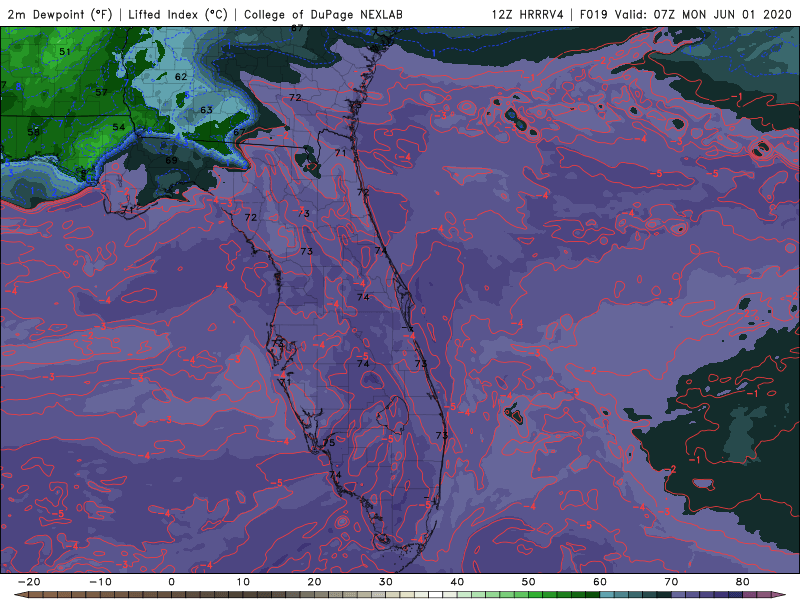Click the "57" dewpoint value on the map
The height and width of the screenshot is (600, 800).
pyautogui.click(x=102, y=92)
